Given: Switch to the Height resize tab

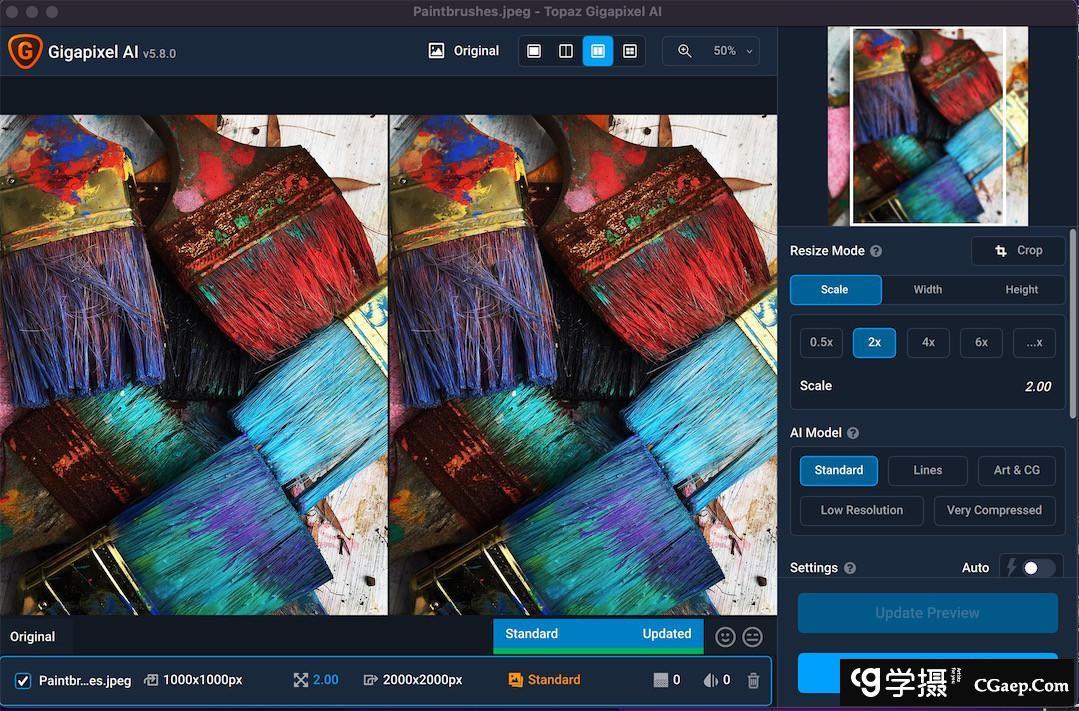Looking at the screenshot, I should 1021,290.
